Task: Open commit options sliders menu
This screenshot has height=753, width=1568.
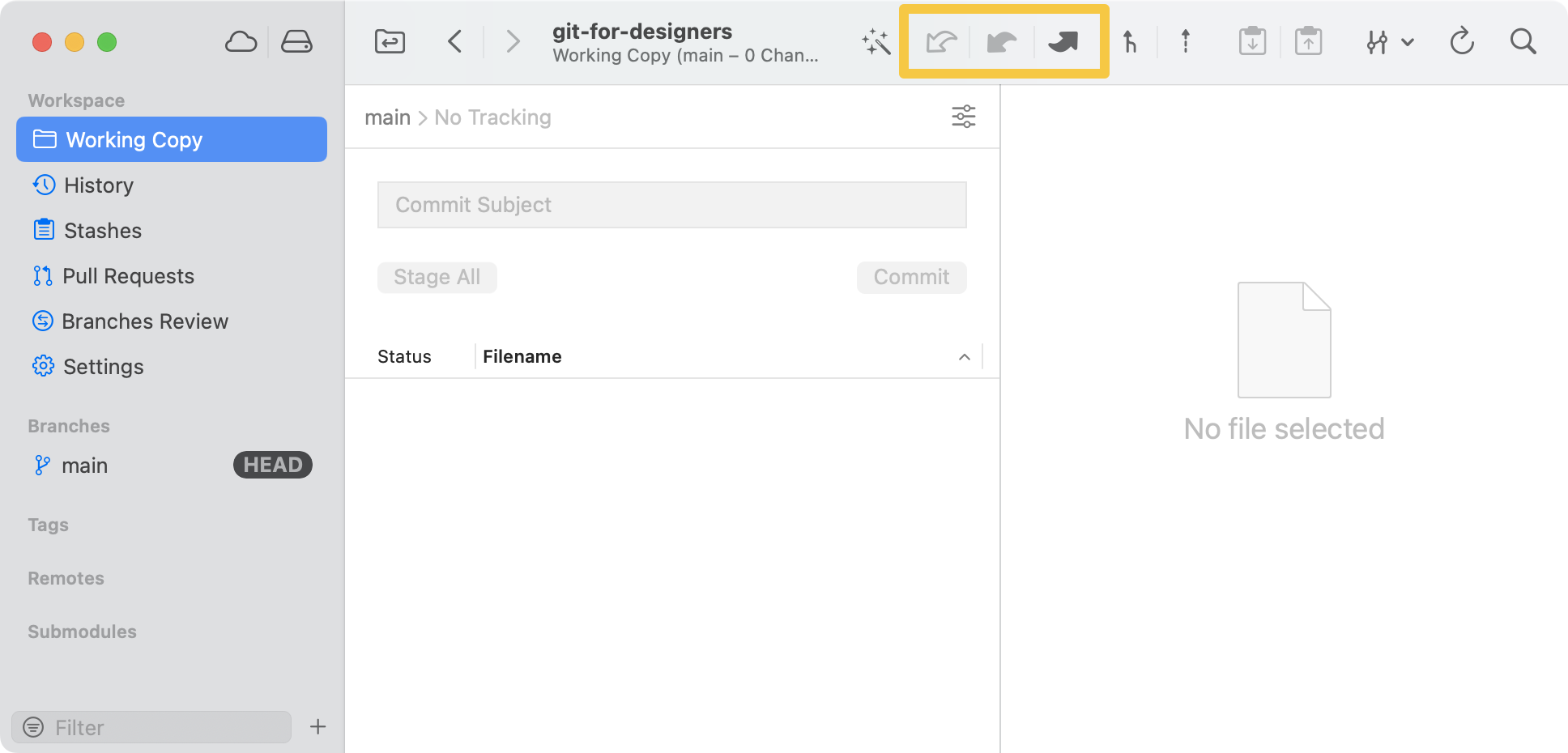Action: 963,117
